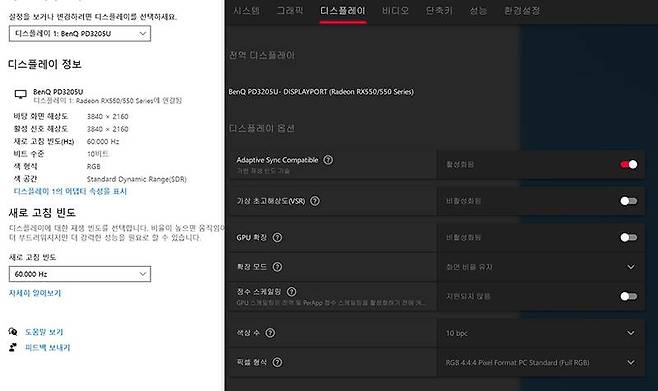
Task: Click the 60.000 Hz value under display info
Action: 103,141
